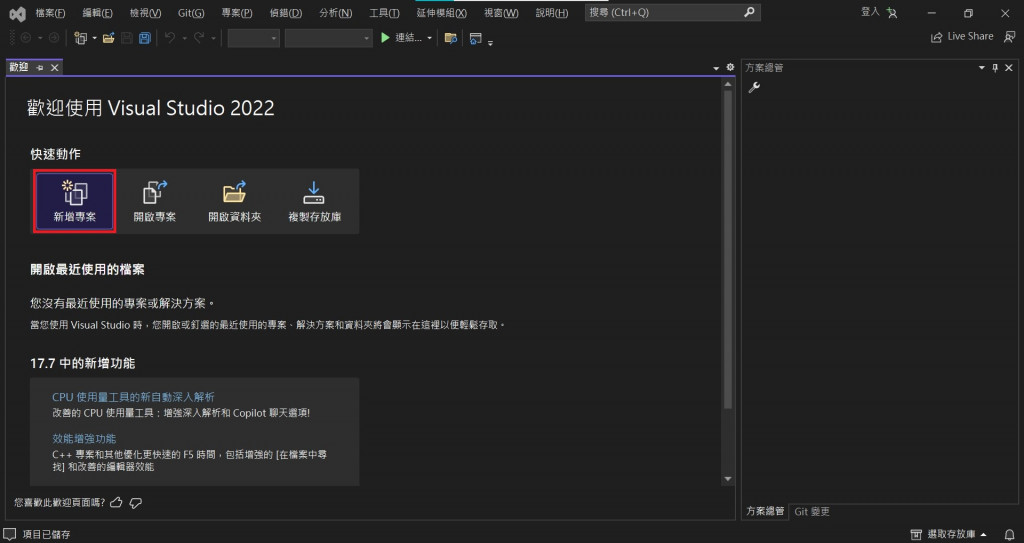Click the navigate forward toolbar arrow
Viewport: 1024px width, 543px height.
pos(54,39)
